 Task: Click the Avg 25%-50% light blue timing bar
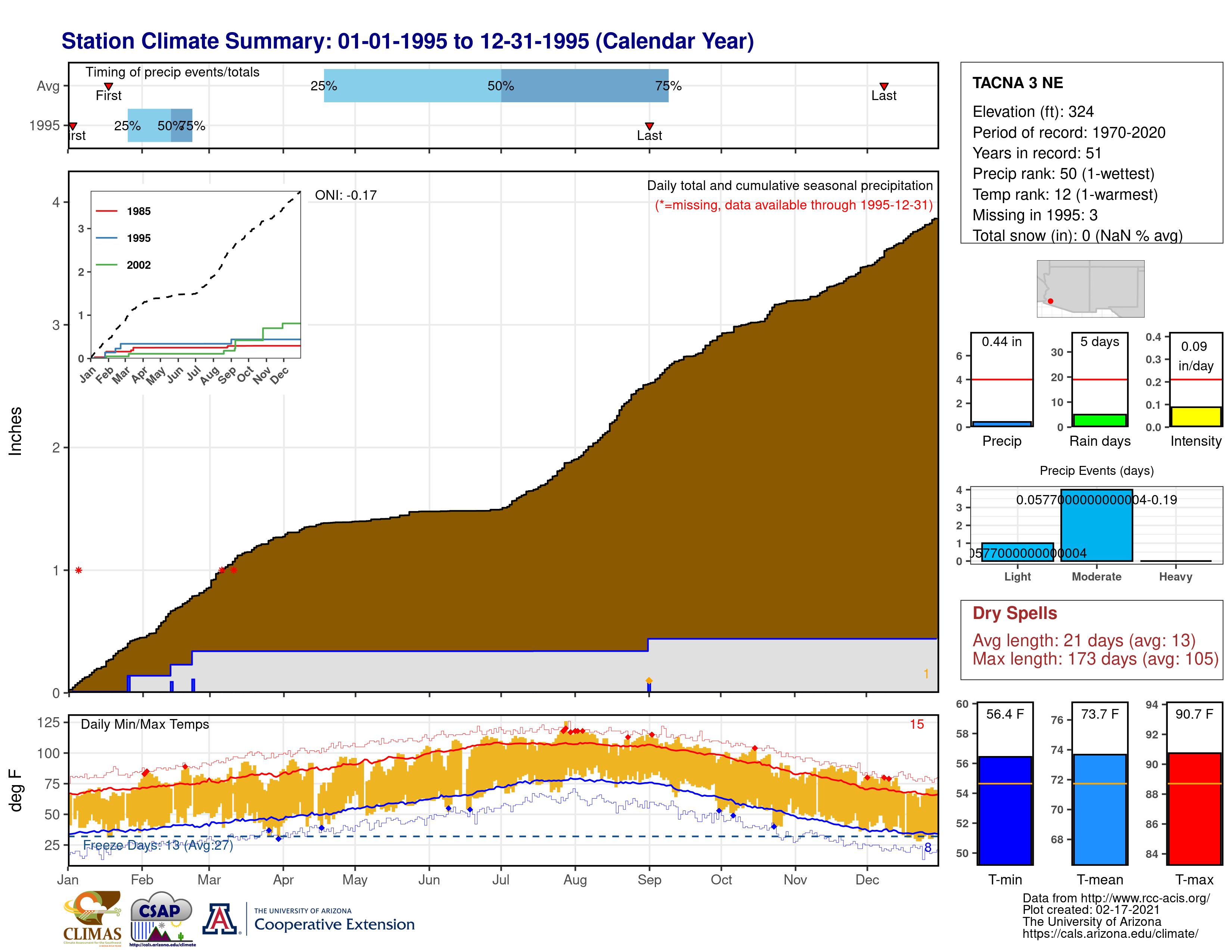413,86
